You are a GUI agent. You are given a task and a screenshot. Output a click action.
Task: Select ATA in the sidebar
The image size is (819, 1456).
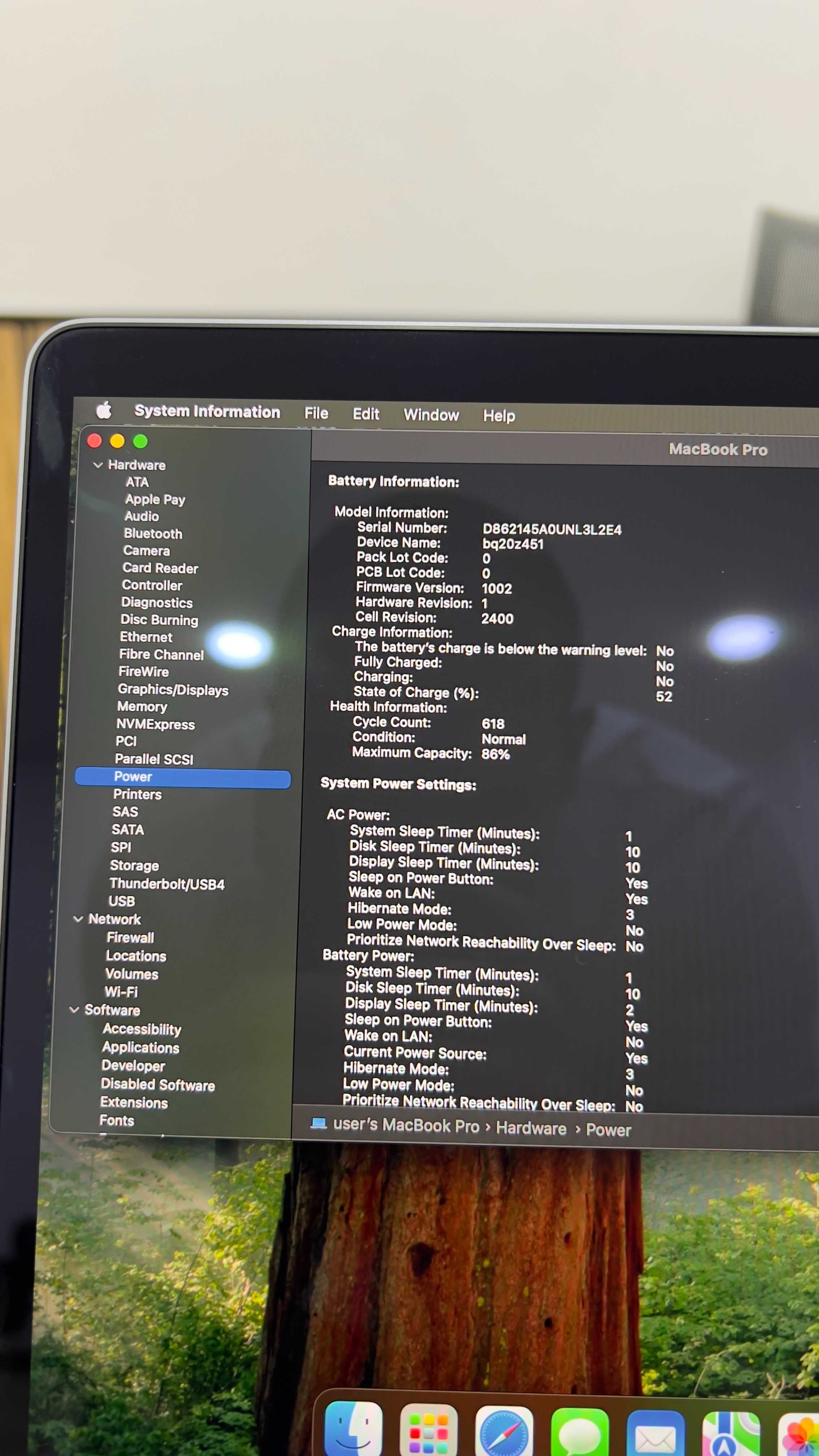click(137, 482)
